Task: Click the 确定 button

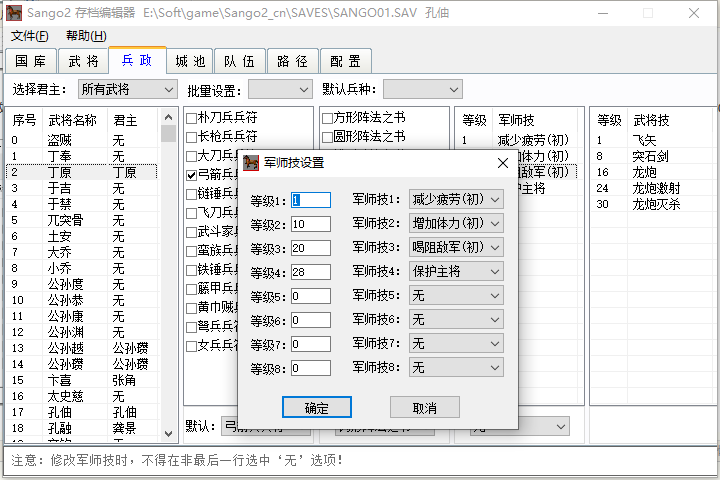Action: pyautogui.click(x=317, y=407)
